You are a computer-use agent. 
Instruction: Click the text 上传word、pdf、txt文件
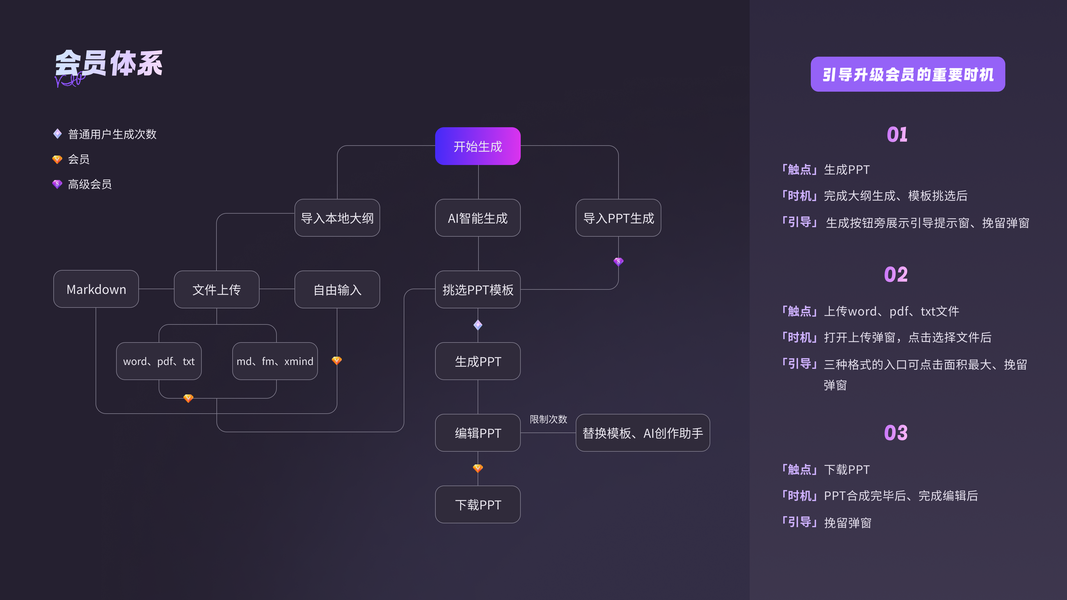click(x=891, y=311)
